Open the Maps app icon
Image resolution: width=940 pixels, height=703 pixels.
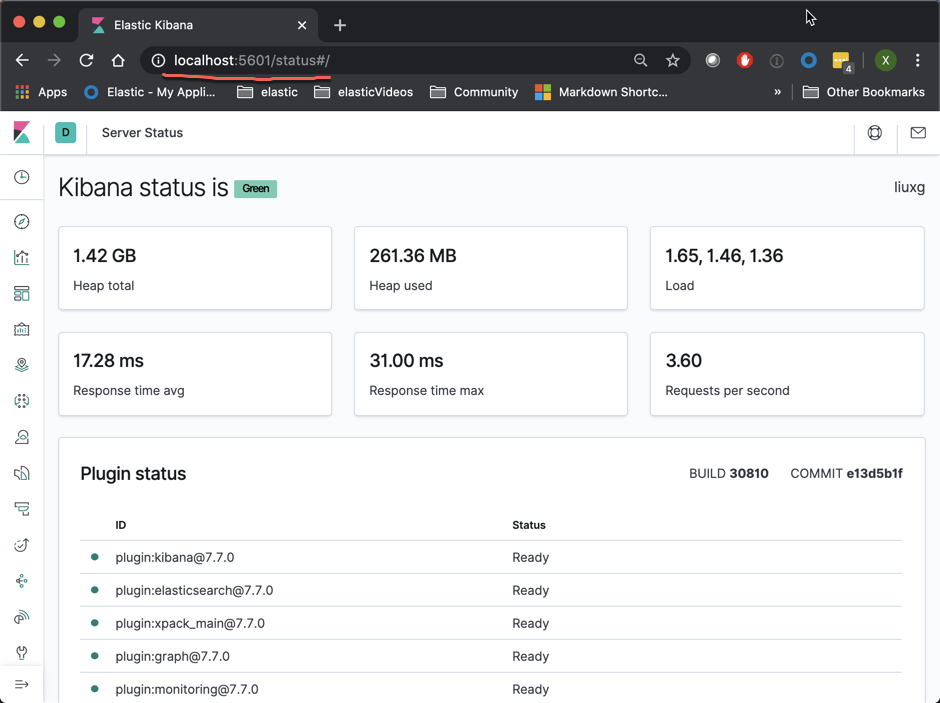point(21,365)
